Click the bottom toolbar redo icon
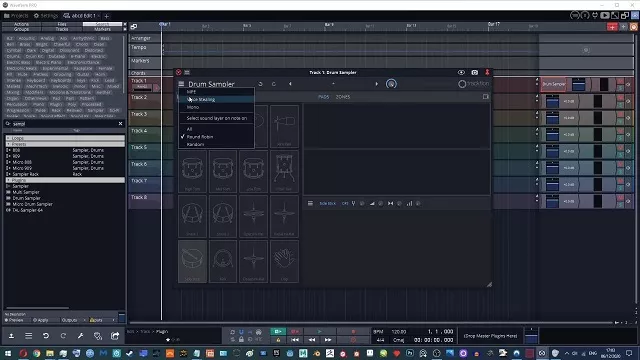 tap(63, 336)
